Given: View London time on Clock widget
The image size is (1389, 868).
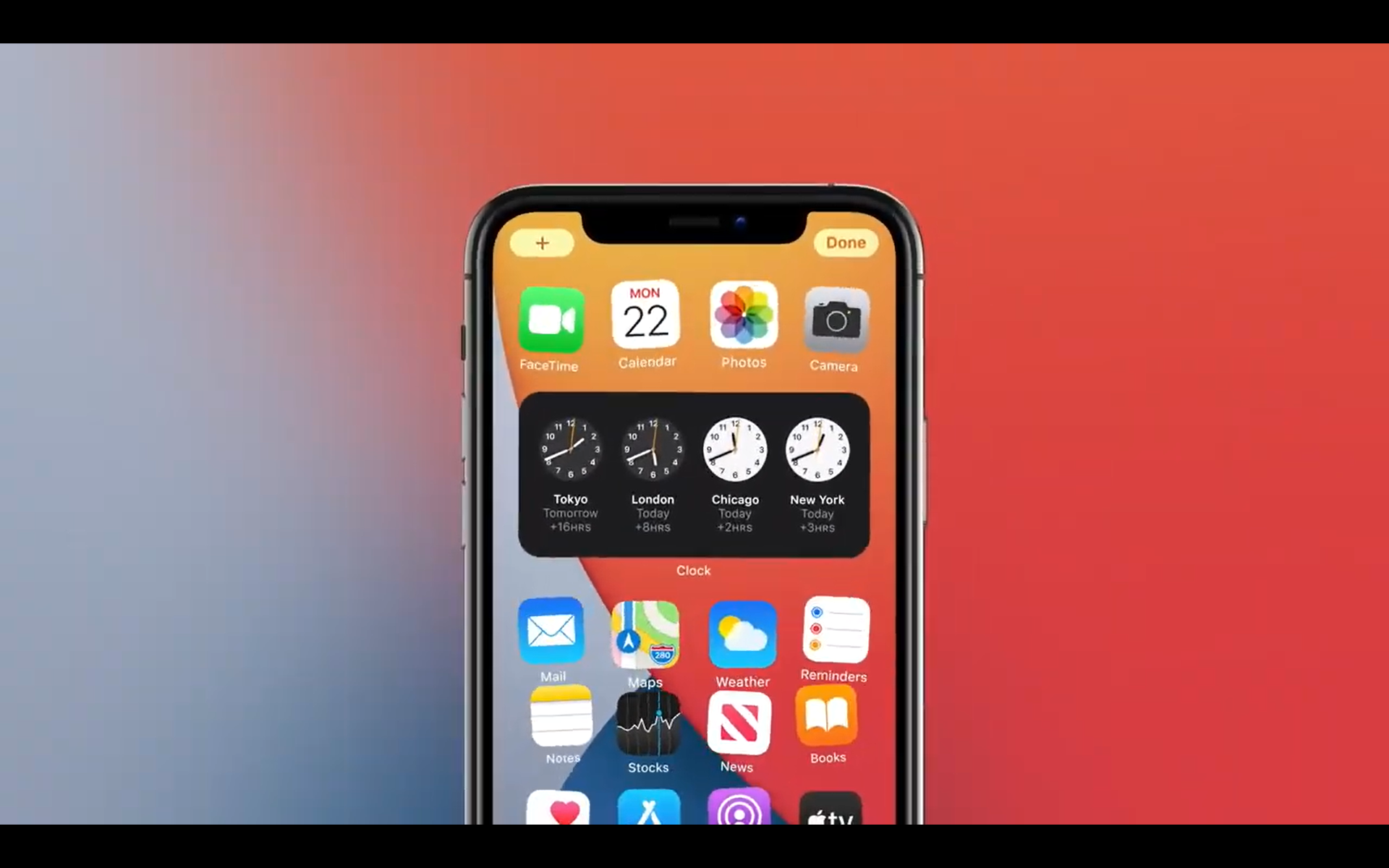Looking at the screenshot, I should [651, 470].
